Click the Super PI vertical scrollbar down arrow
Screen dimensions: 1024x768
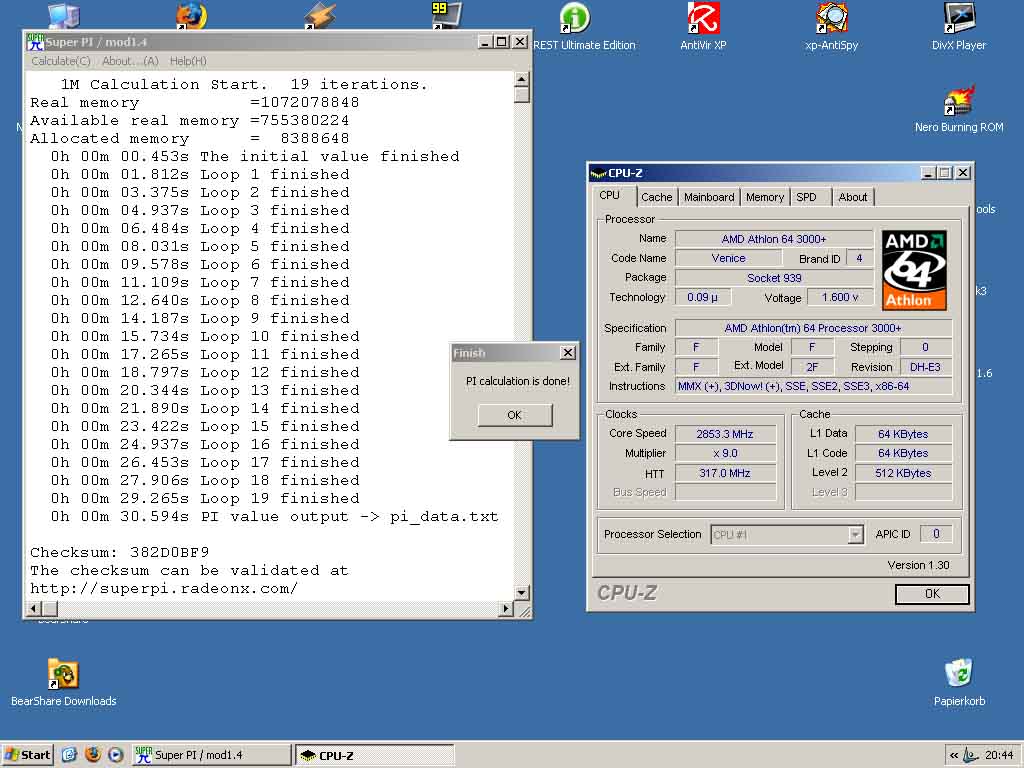coord(521,593)
